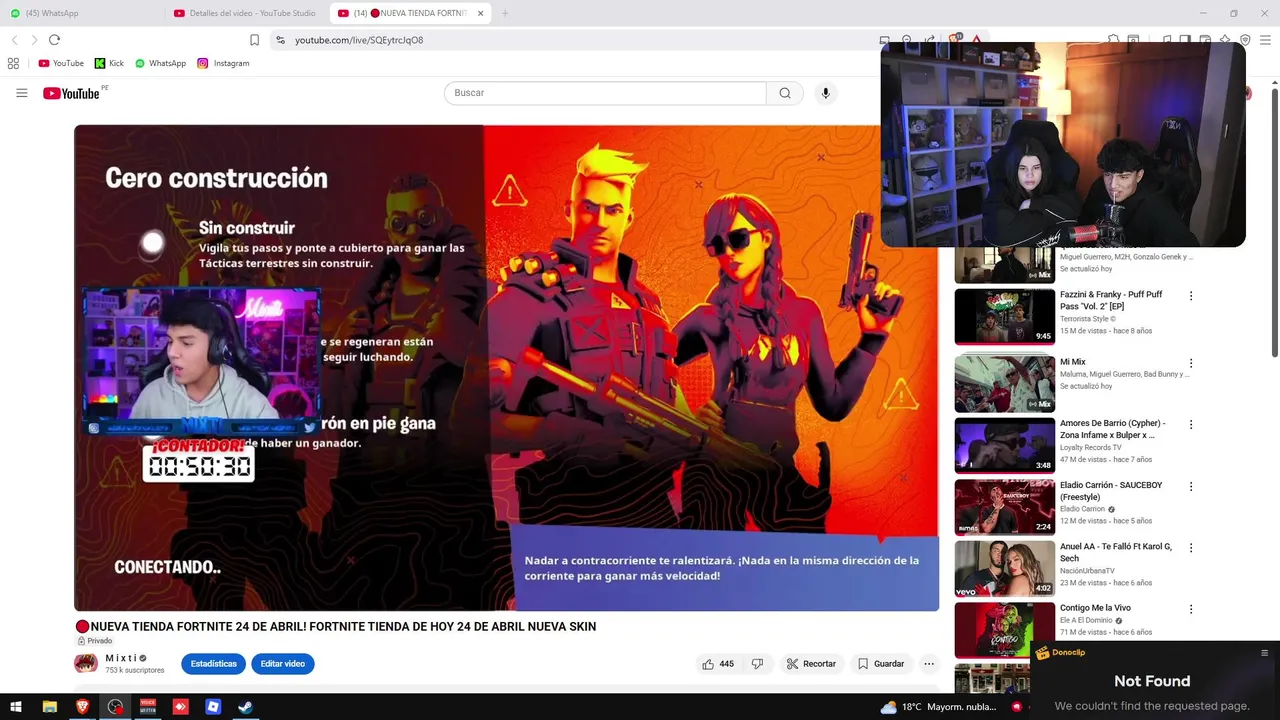Image resolution: width=1280 pixels, height=720 pixels.
Task: Go forward in browser history
Action: coord(34,40)
